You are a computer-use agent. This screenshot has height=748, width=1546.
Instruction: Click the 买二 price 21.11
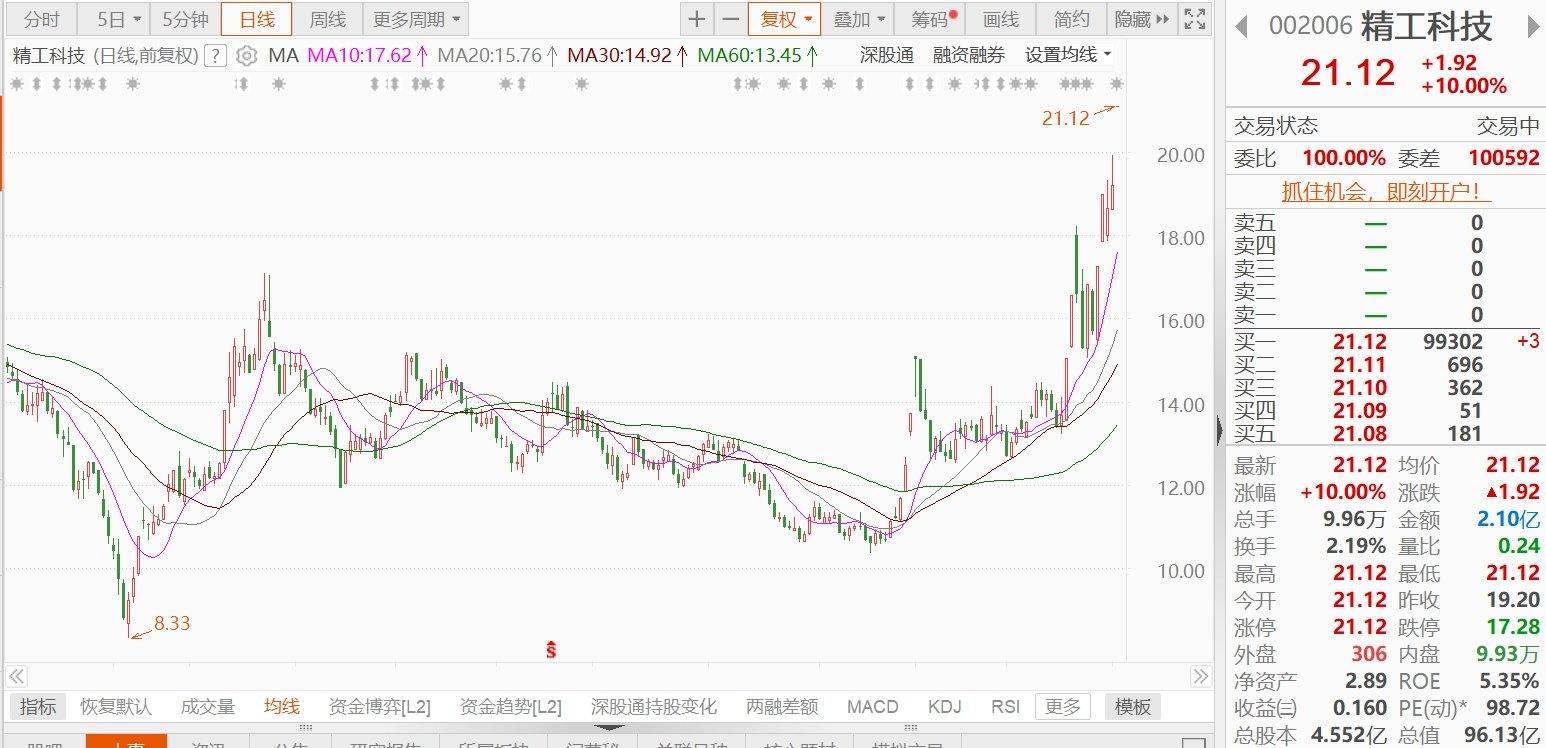[1360, 364]
